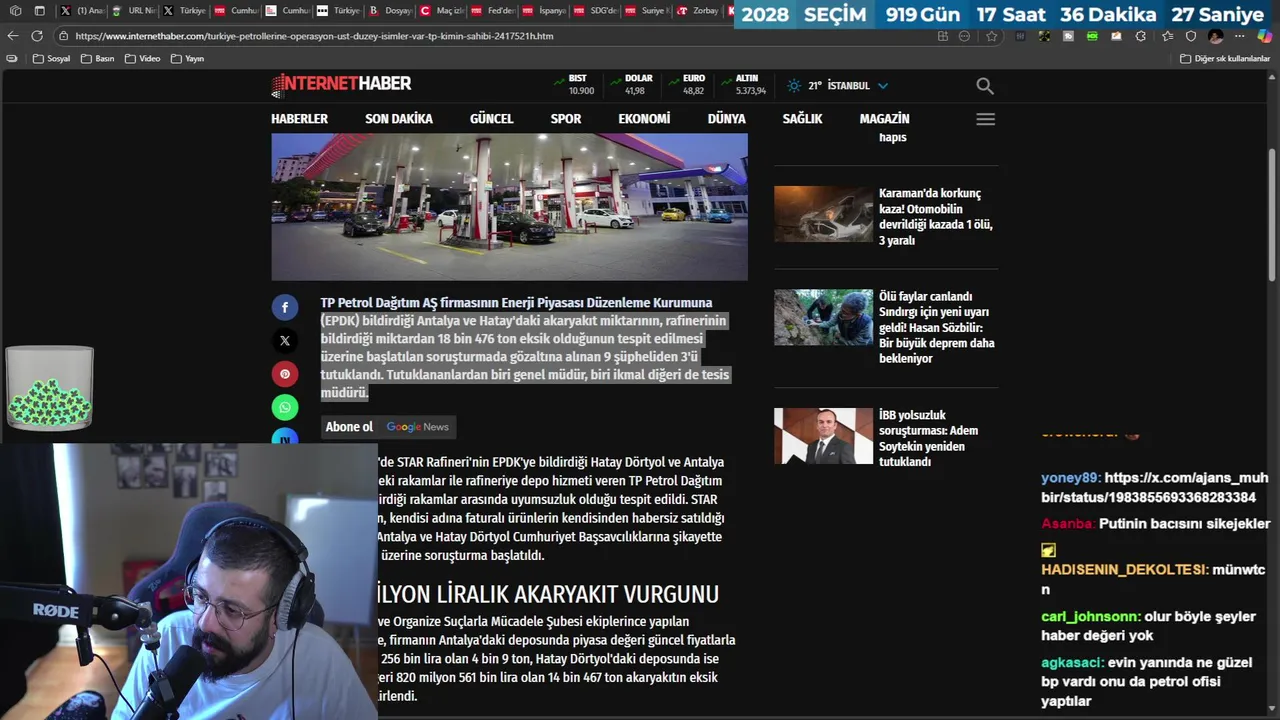Screen dimensions: 1280x720
Task: Open the favorites list icon
Action: click(1167, 36)
